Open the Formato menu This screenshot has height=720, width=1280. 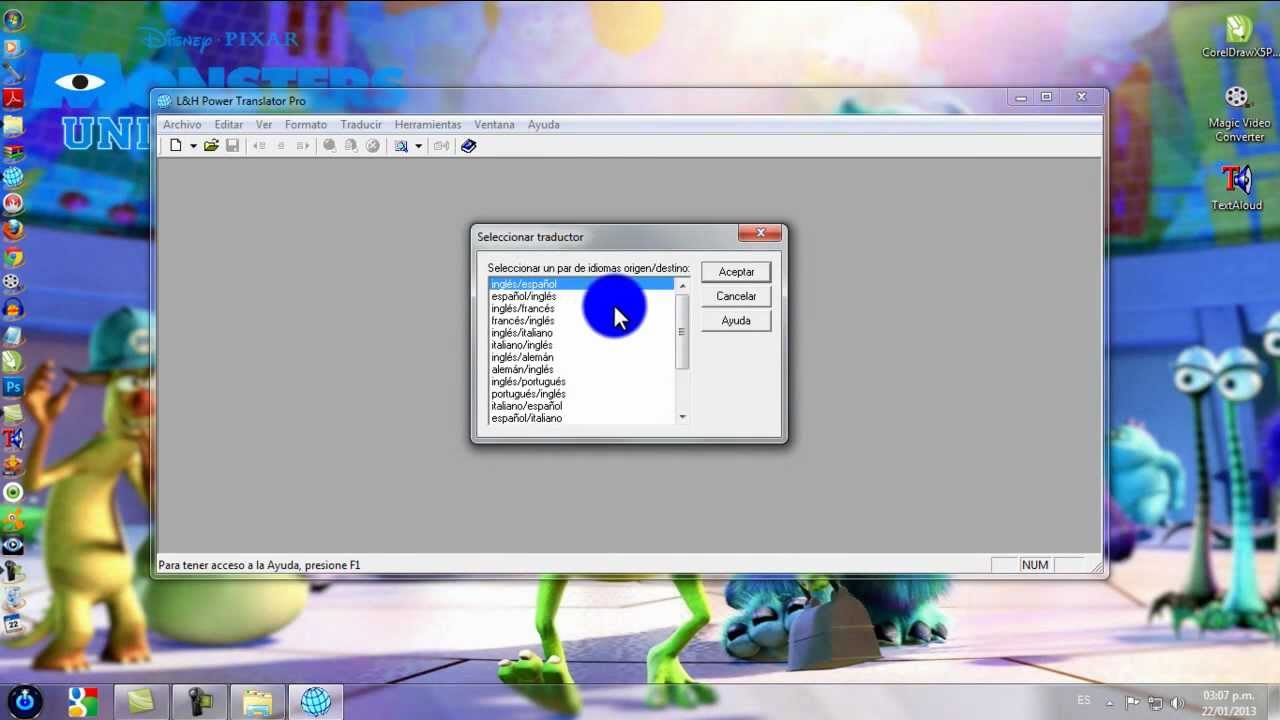tap(306, 125)
